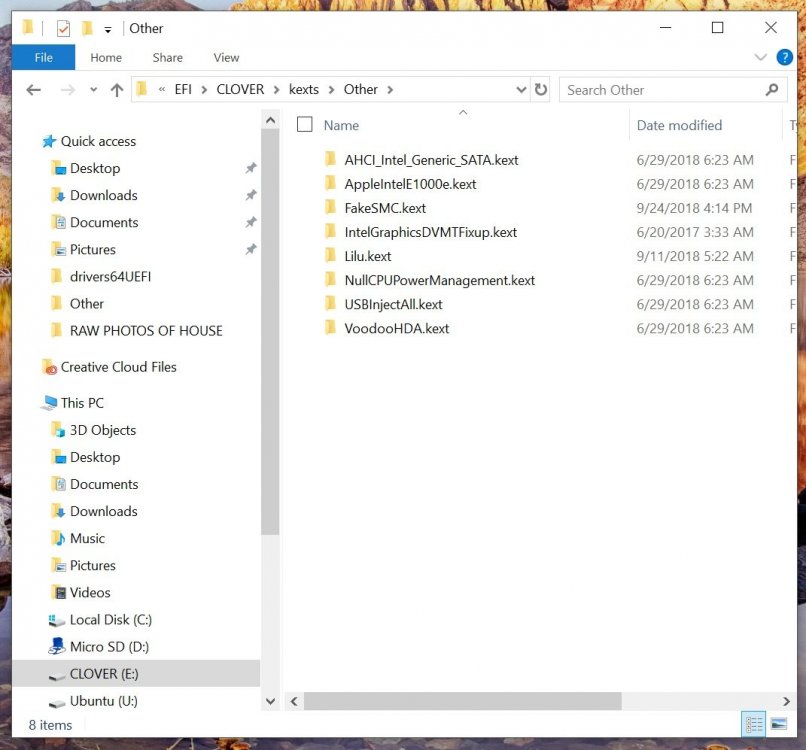
Task: Open the recent locations dropdown arrow
Action: tap(93, 90)
